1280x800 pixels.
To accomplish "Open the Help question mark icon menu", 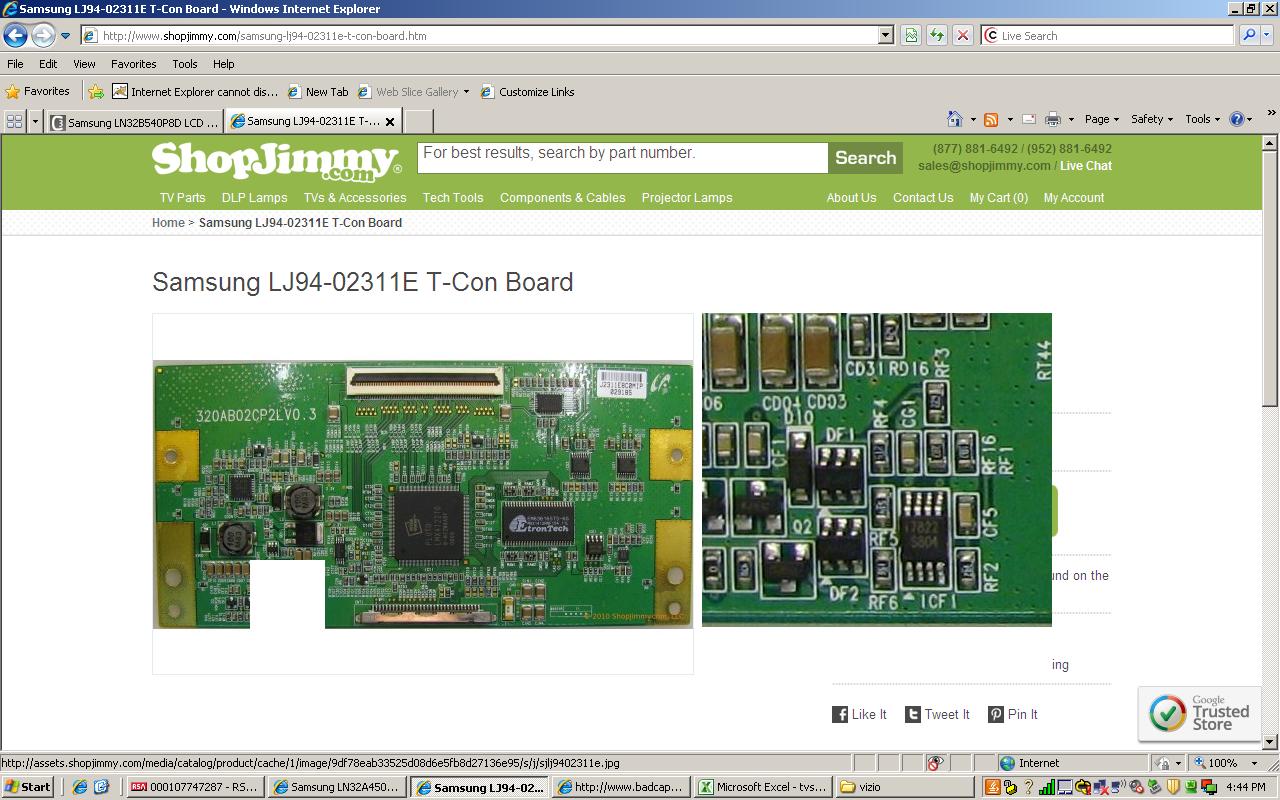I will click(1241, 119).
